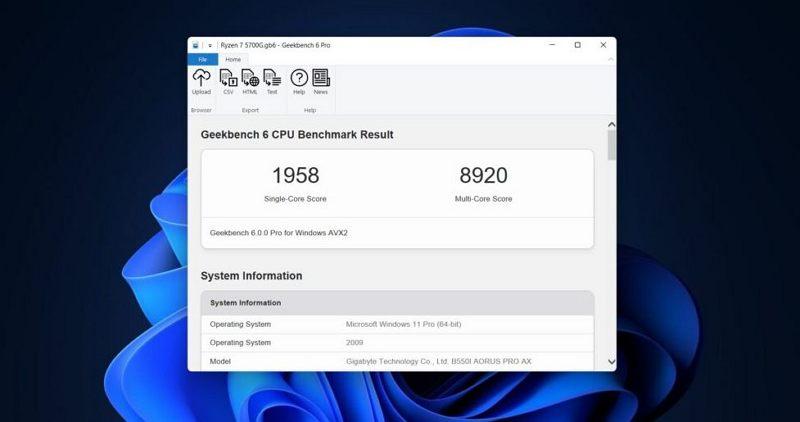Click the window title 'Ryzen 7 5700G.gb6 - Geekbench 6 Pro'

tap(276, 45)
